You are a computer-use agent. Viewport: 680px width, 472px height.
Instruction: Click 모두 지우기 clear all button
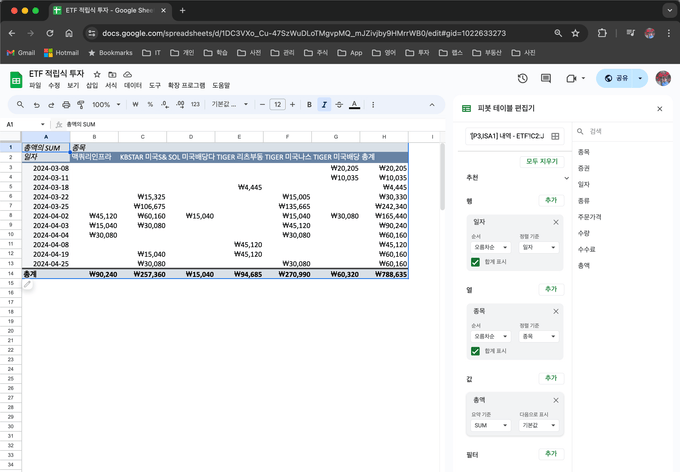point(542,161)
